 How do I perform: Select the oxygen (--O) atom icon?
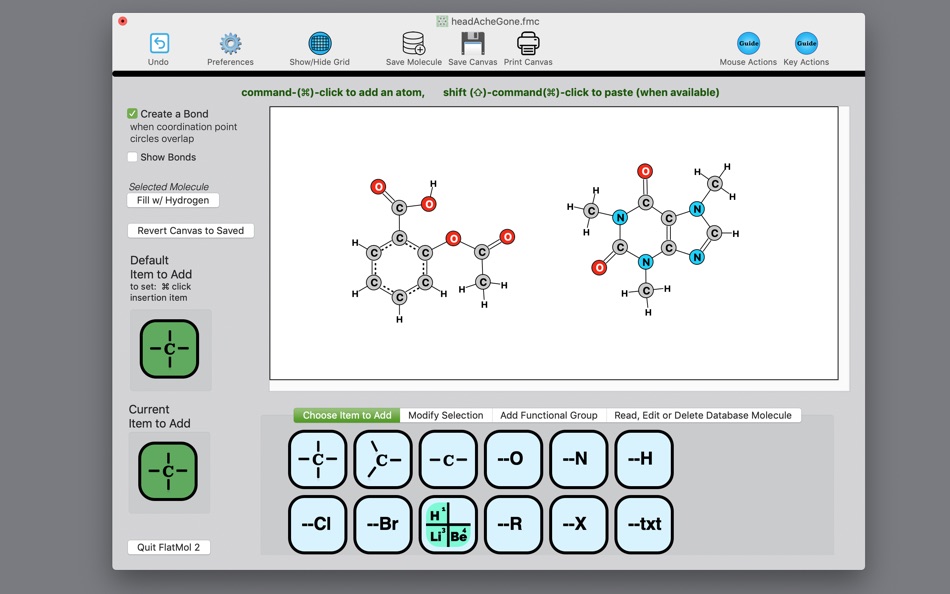point(513,459)
